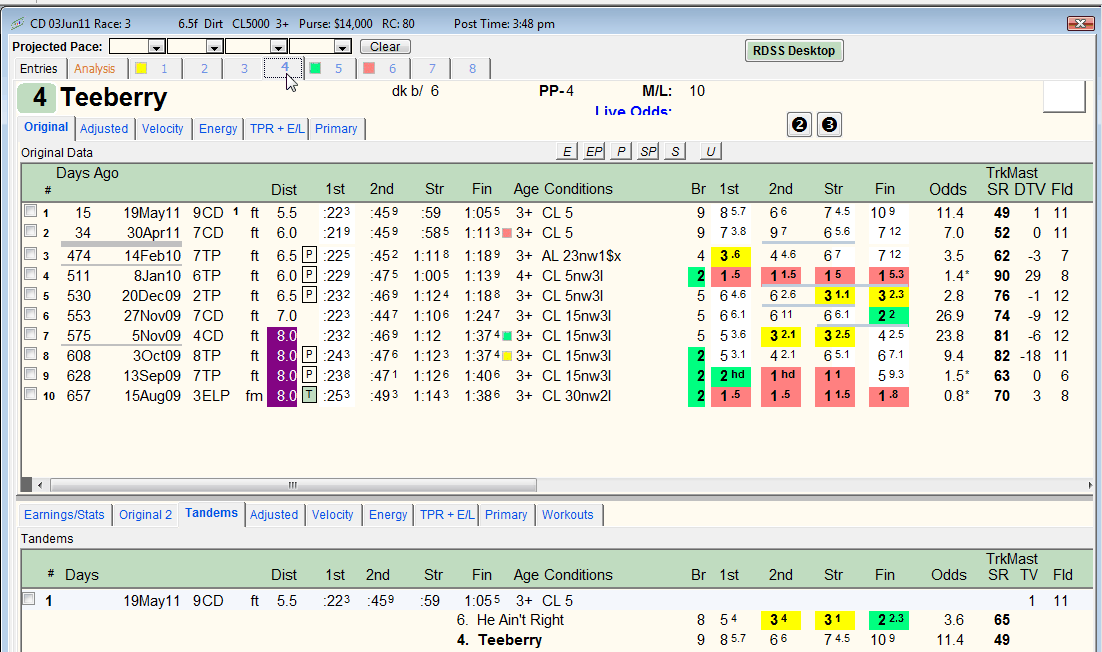Tick checkbox for line 9, 13Sep09

(x=30, y=374)
